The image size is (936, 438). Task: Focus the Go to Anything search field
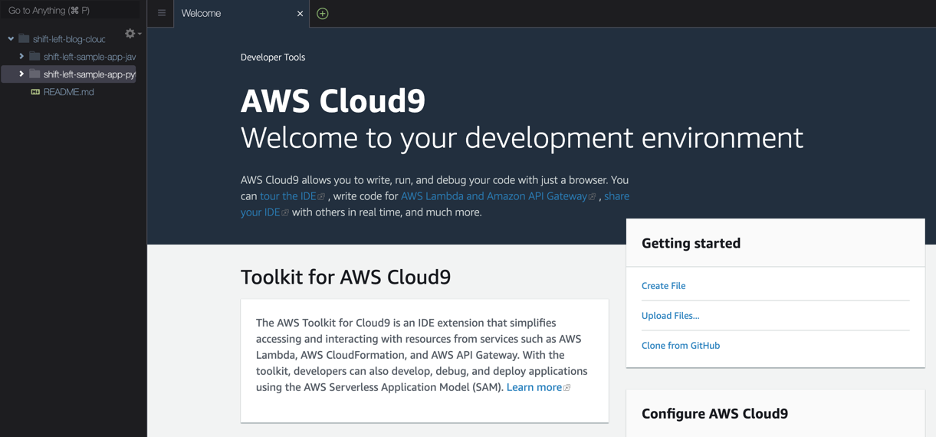click(70, 11)
